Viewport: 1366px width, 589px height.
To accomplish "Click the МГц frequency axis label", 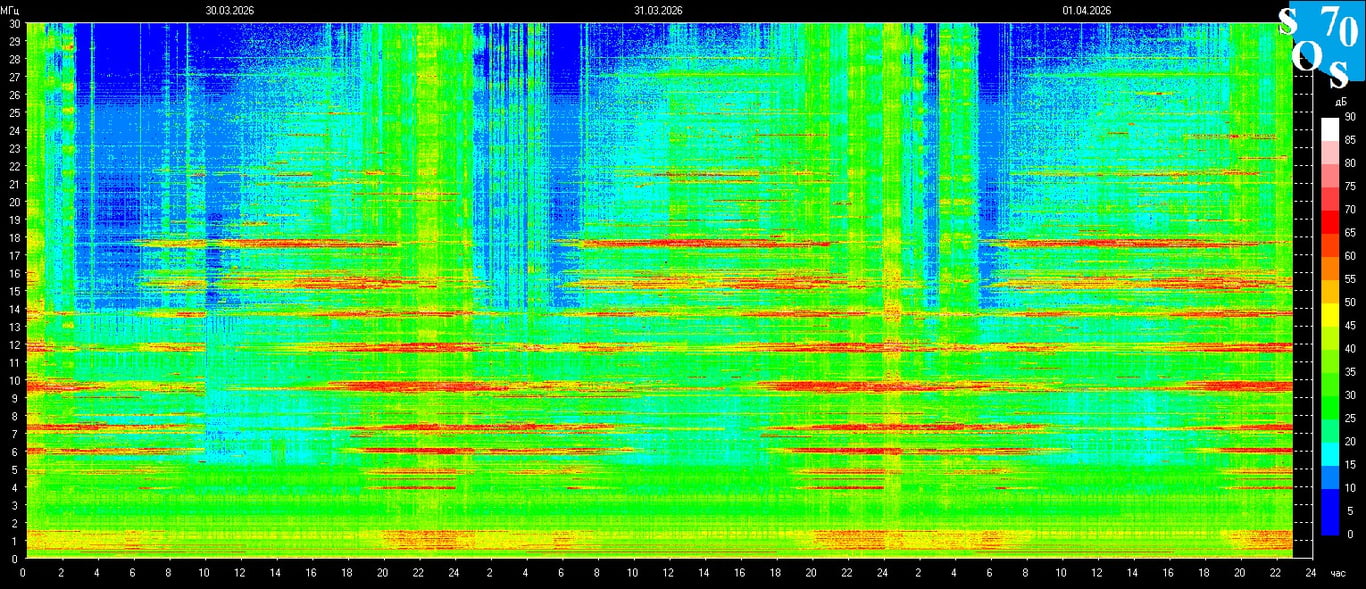I will (x=10, y=10).
